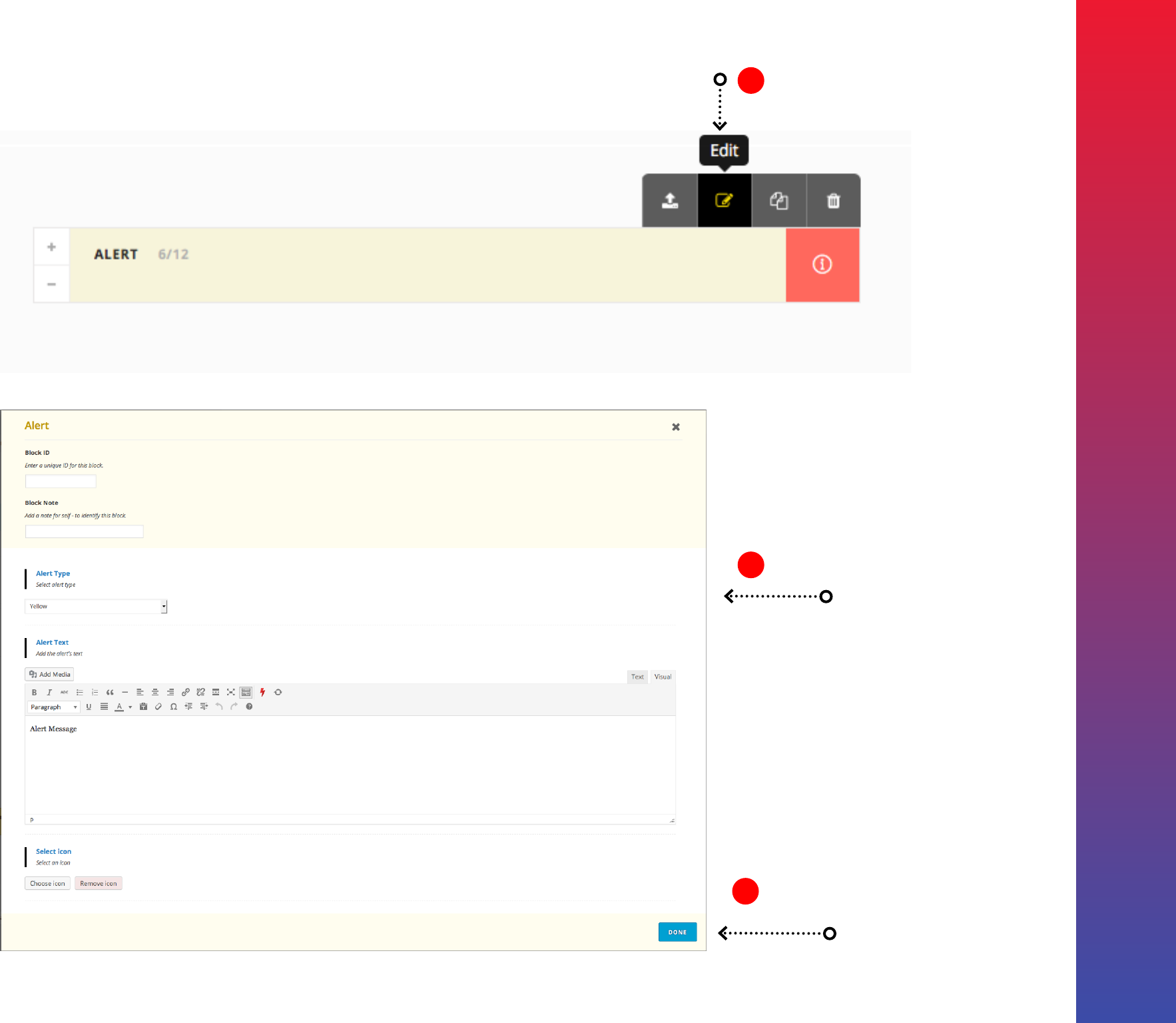The height and width of the screenshot is (1023, 1176).
Task: Click the circular refresh arrows icon
Action: click(x=278, y=692)
